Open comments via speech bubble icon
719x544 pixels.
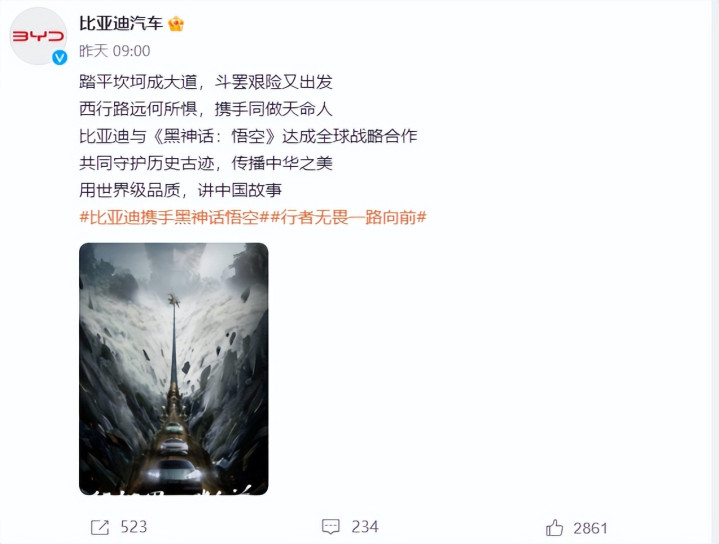(331, 527)
